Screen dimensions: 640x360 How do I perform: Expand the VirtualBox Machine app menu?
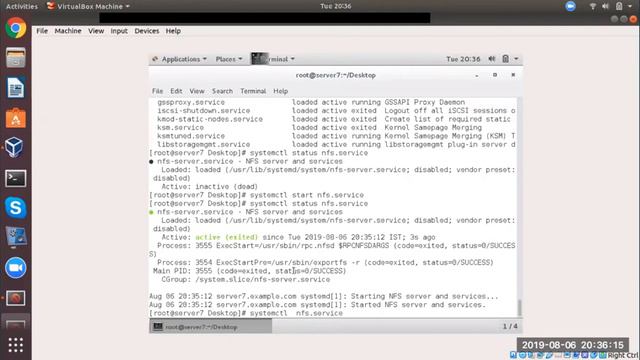click(89, 6)
